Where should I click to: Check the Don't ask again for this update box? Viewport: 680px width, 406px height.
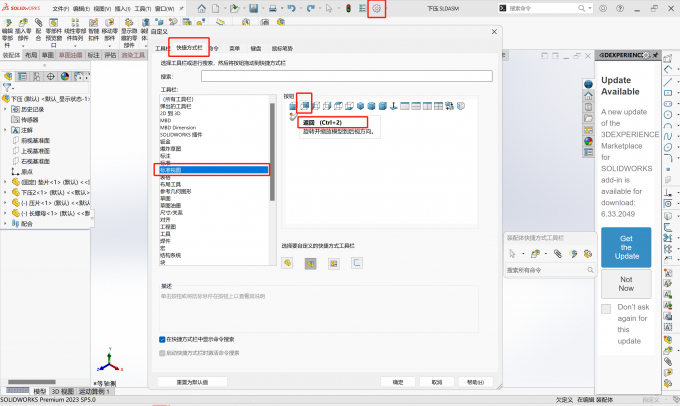coord(606,308)
